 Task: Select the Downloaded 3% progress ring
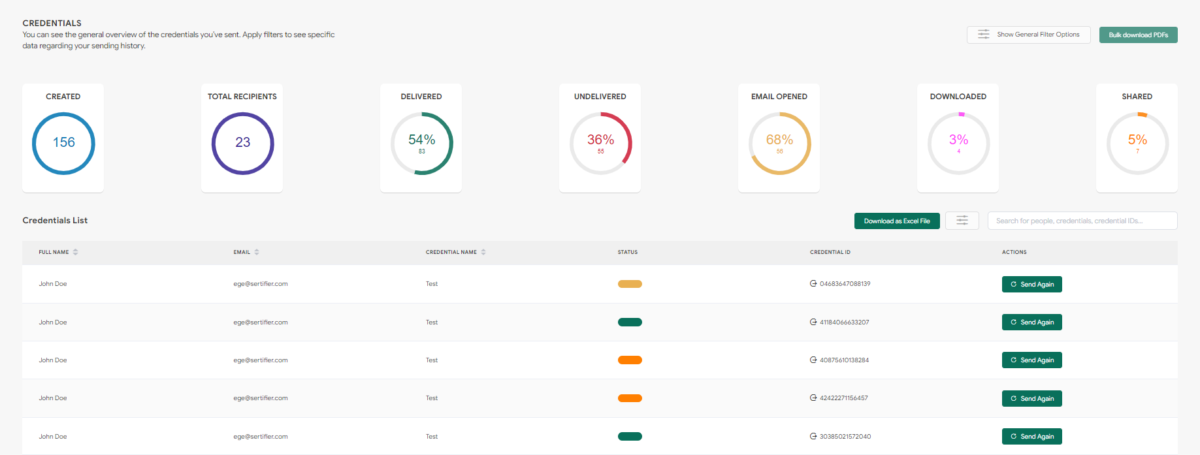958,143
